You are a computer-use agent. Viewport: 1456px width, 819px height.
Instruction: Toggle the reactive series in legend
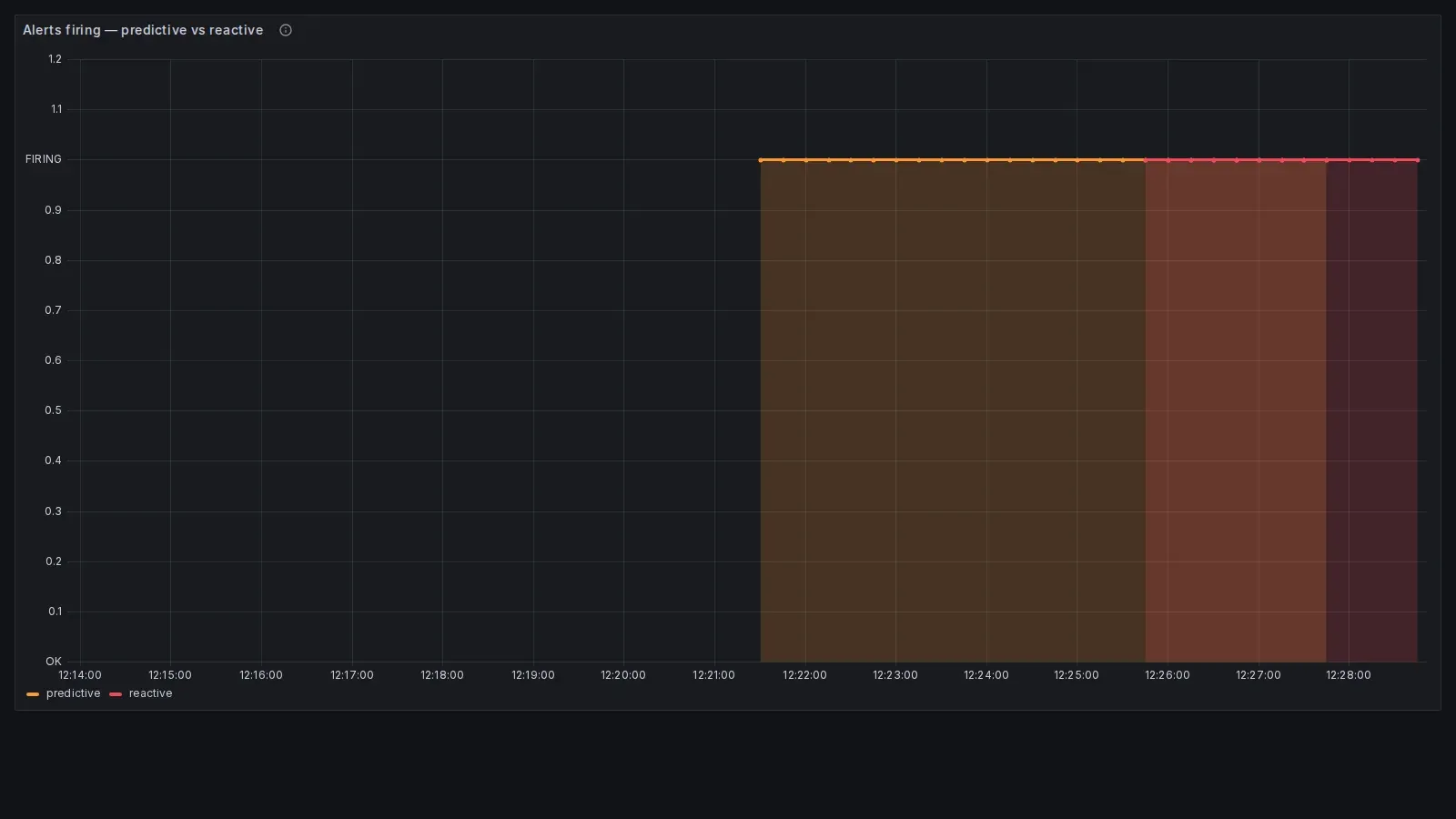(150, 693)
